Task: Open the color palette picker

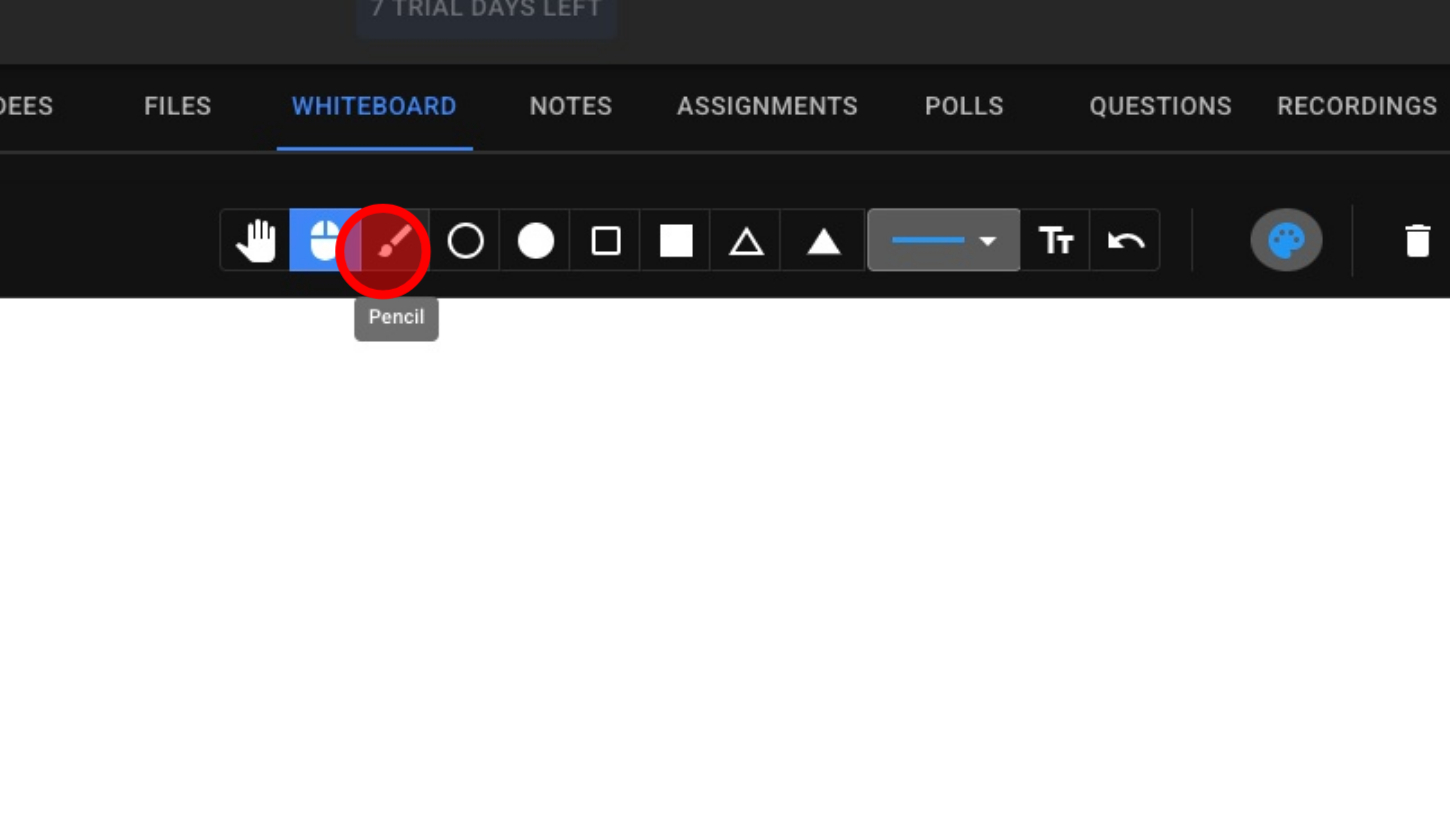Action: (1286, 240)
